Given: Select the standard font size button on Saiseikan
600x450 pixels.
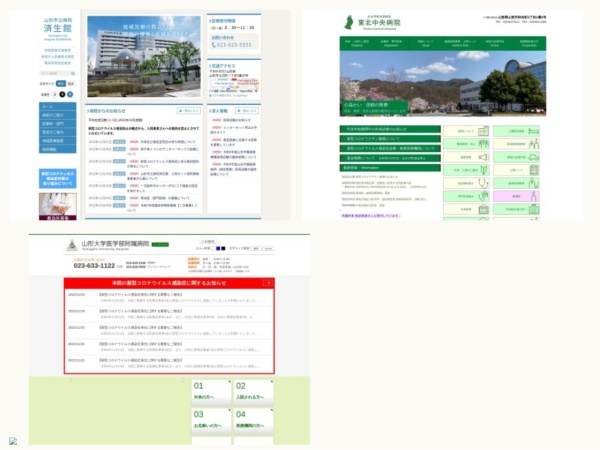Looking at the screenshot, I should point(60,83).
